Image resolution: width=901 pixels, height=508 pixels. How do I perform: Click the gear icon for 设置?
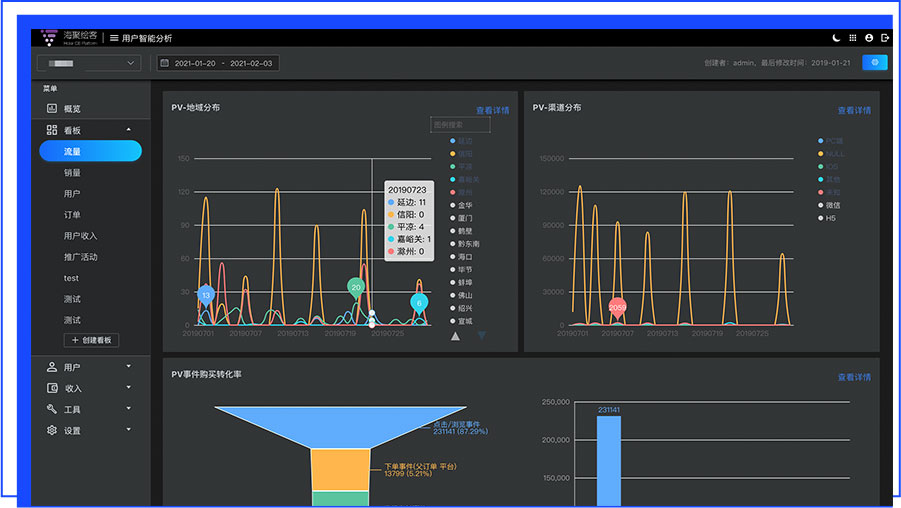coord(52,430)
